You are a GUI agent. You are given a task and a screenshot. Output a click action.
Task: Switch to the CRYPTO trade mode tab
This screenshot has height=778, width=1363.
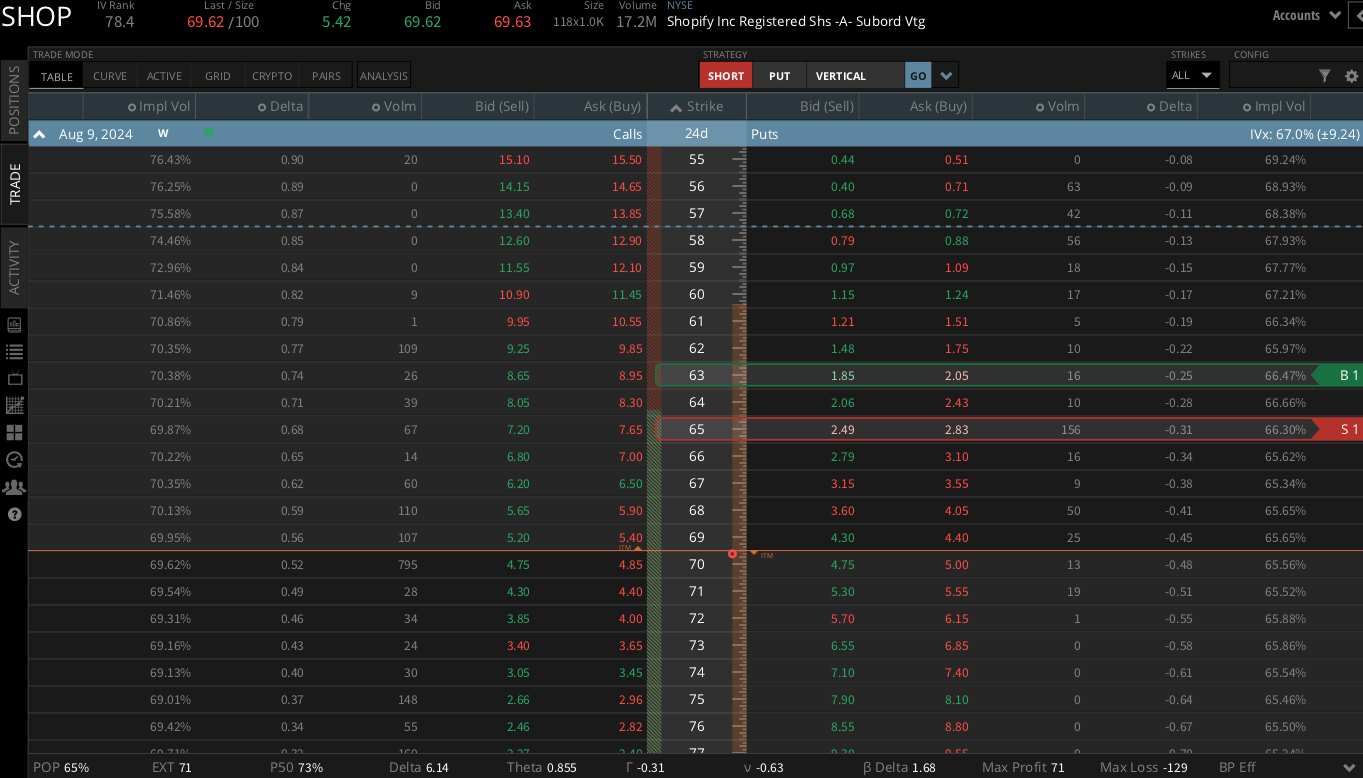coord(272,76)
